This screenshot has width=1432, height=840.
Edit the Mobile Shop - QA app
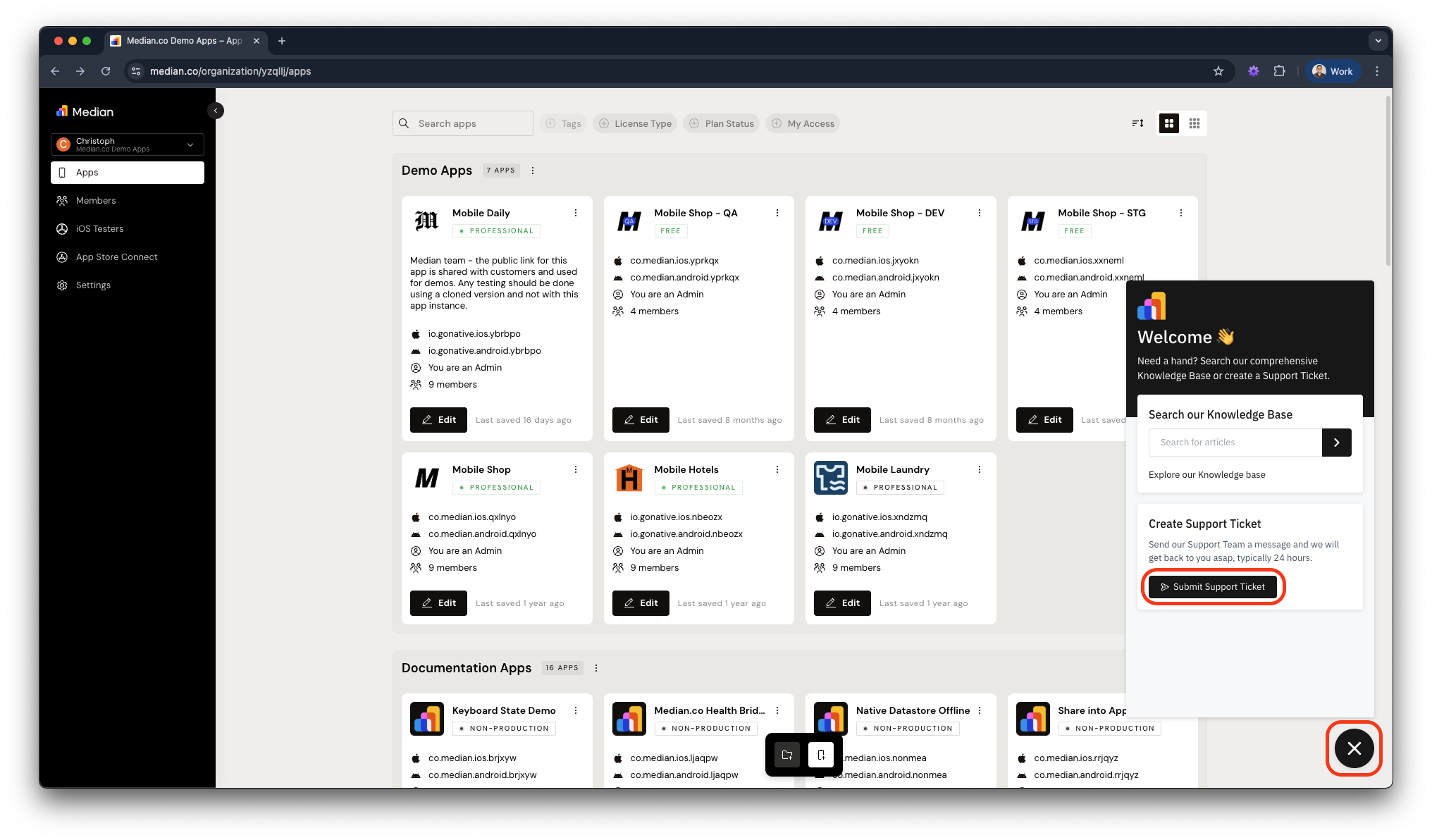pos(641,420)
